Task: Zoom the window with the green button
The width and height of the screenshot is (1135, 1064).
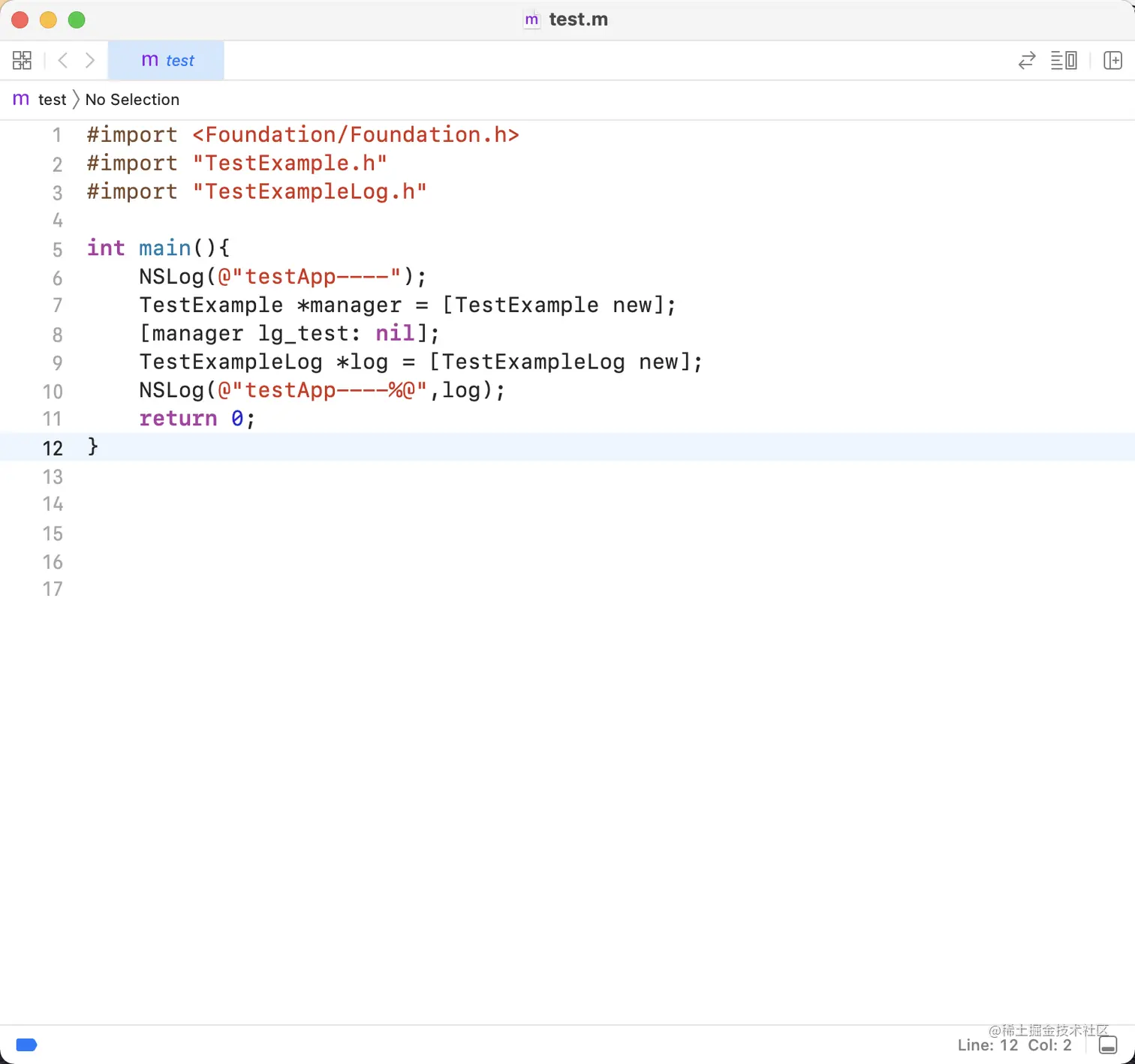Action: (x=77, y=20)
